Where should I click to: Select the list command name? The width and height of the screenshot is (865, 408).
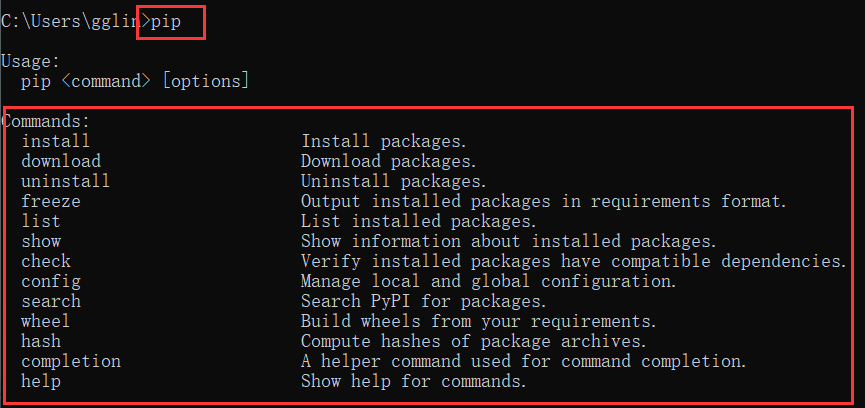click(x=41, y=221)
